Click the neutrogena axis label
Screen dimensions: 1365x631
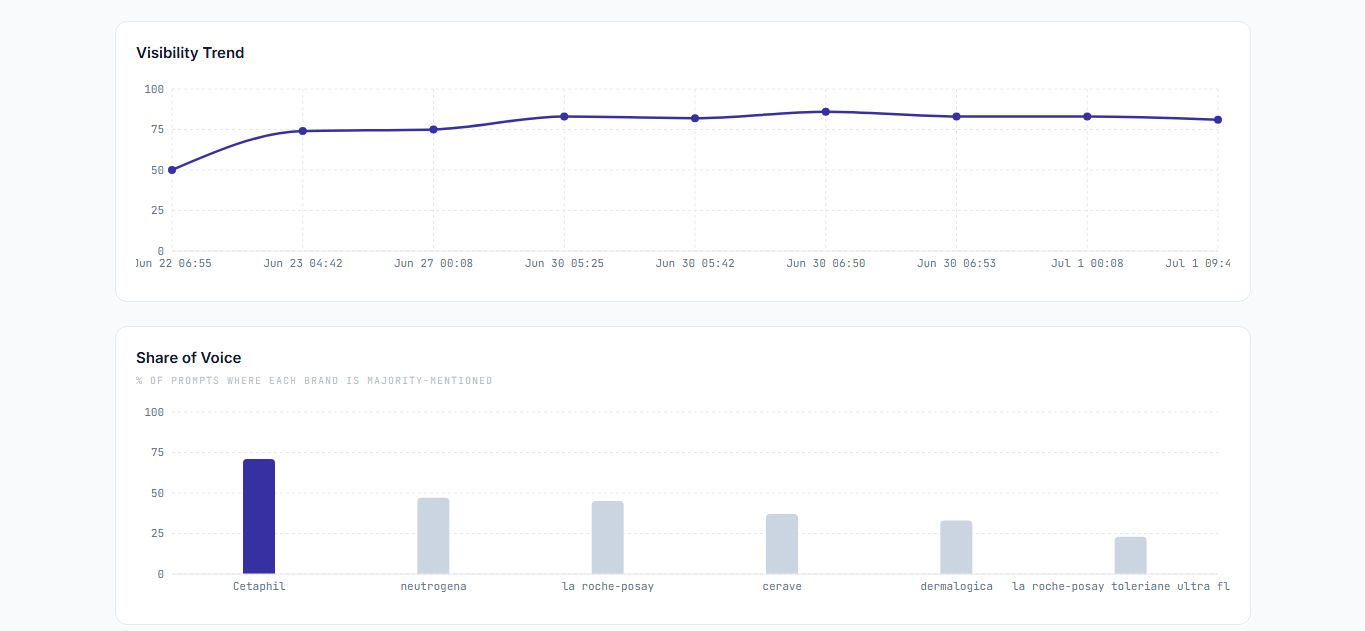[433, 586]
